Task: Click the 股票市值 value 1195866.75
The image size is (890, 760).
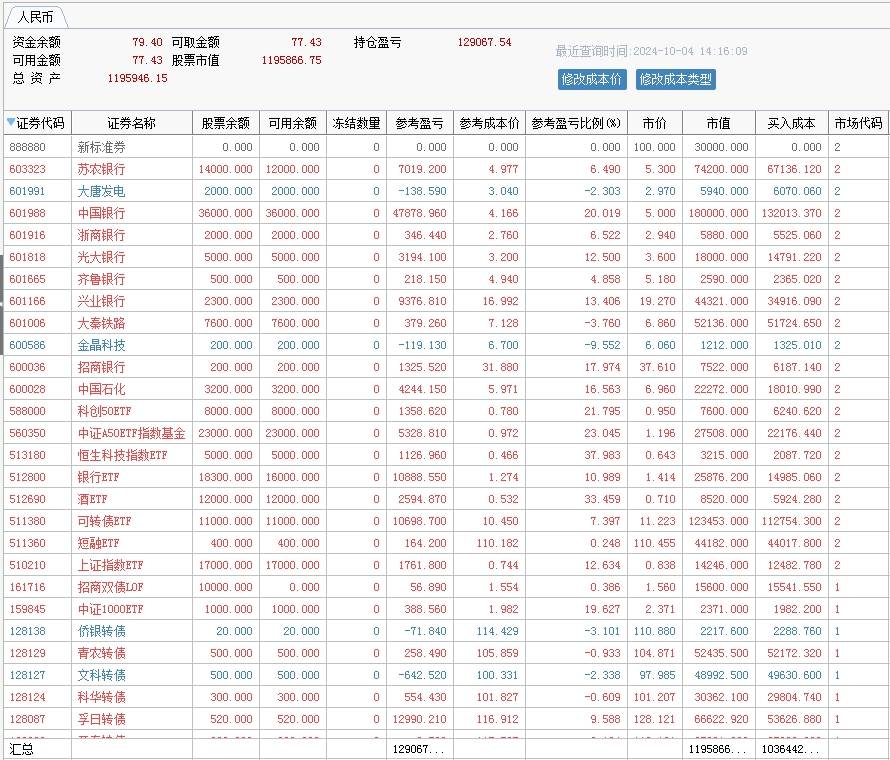Action: [291, 60]
